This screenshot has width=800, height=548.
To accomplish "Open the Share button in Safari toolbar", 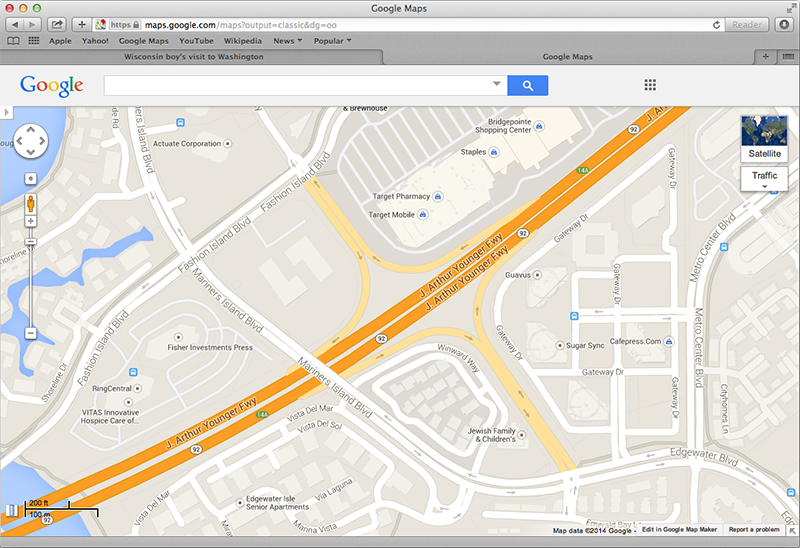I will click(x=57, y=24).
